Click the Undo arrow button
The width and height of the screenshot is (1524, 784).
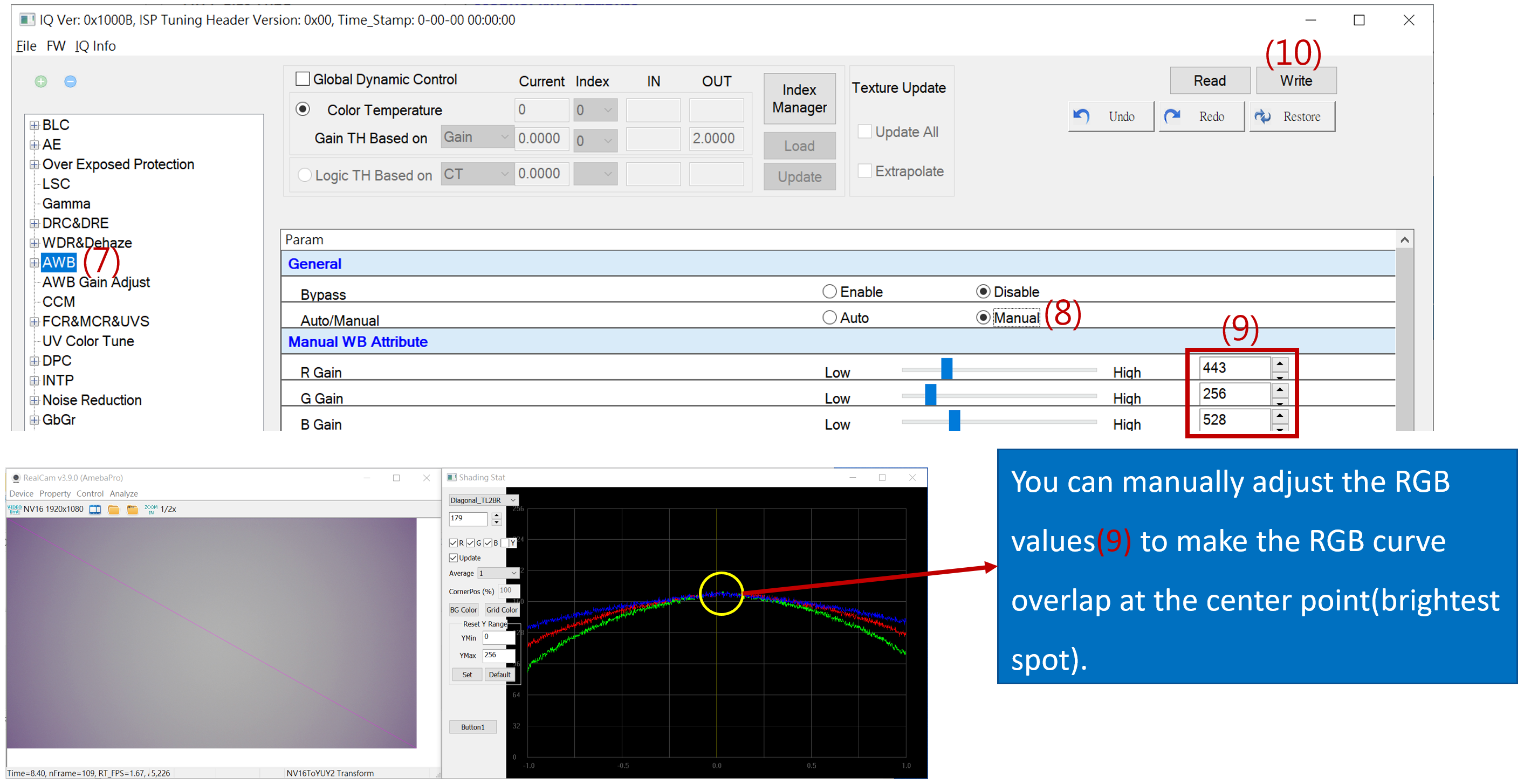(x=1110, y=116)
